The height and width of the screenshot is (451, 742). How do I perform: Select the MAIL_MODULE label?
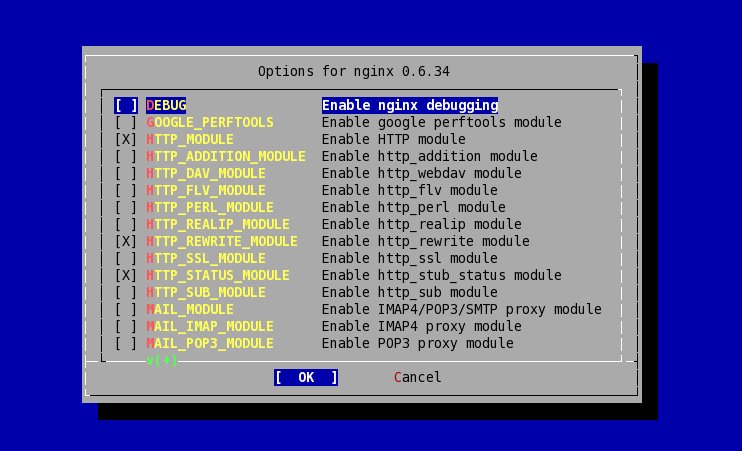pos(190,310)
